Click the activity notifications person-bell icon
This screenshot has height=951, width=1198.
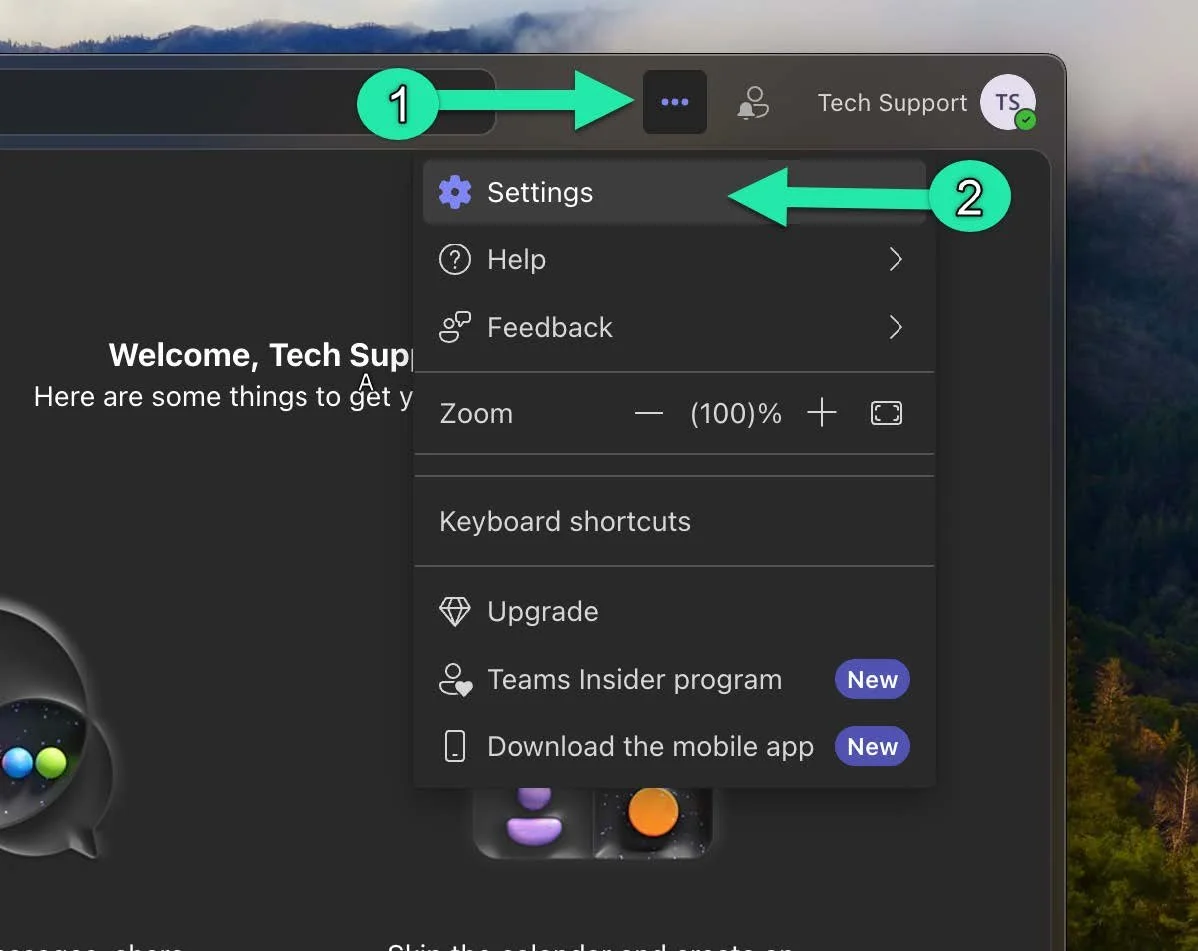753,102
